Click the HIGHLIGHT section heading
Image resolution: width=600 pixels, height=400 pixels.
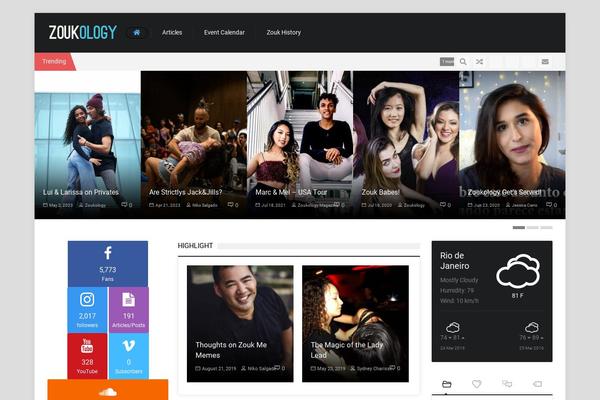click(x=195, y=246)
